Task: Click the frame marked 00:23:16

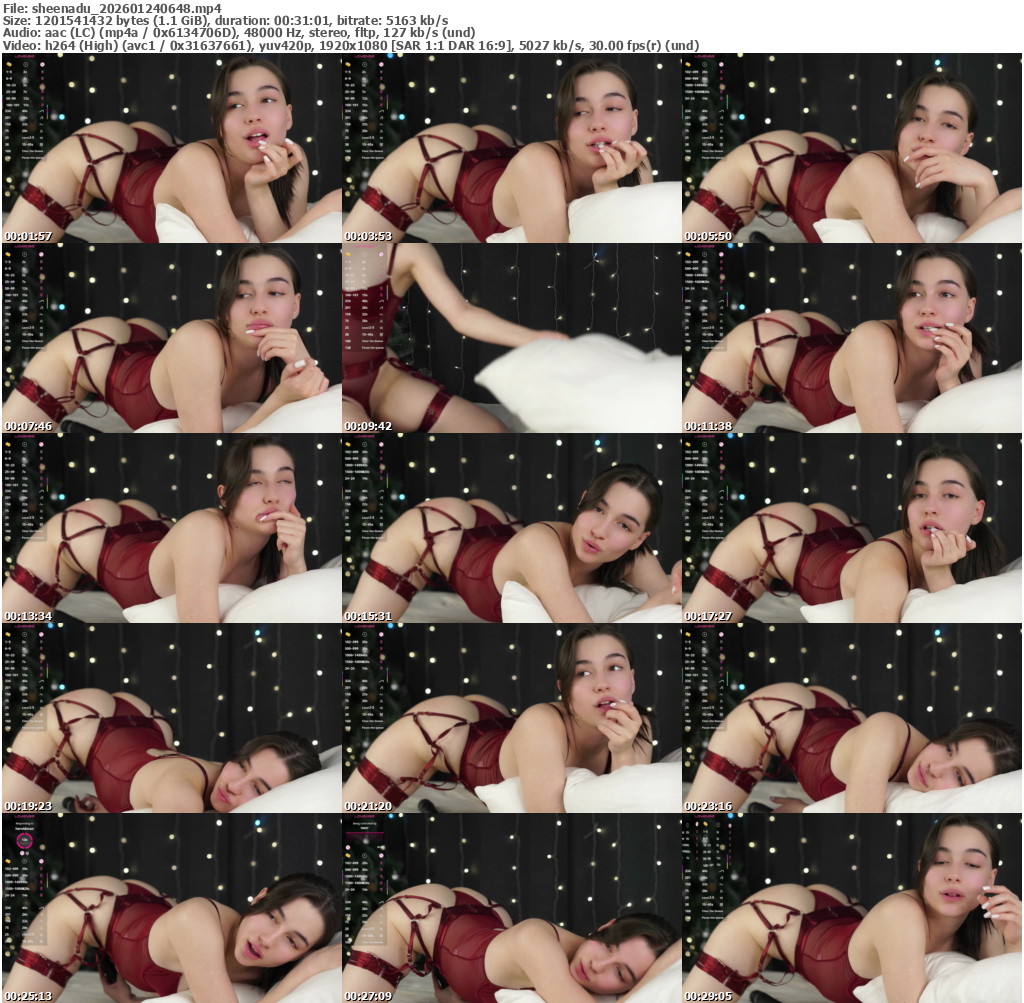Action: [851, 718]
